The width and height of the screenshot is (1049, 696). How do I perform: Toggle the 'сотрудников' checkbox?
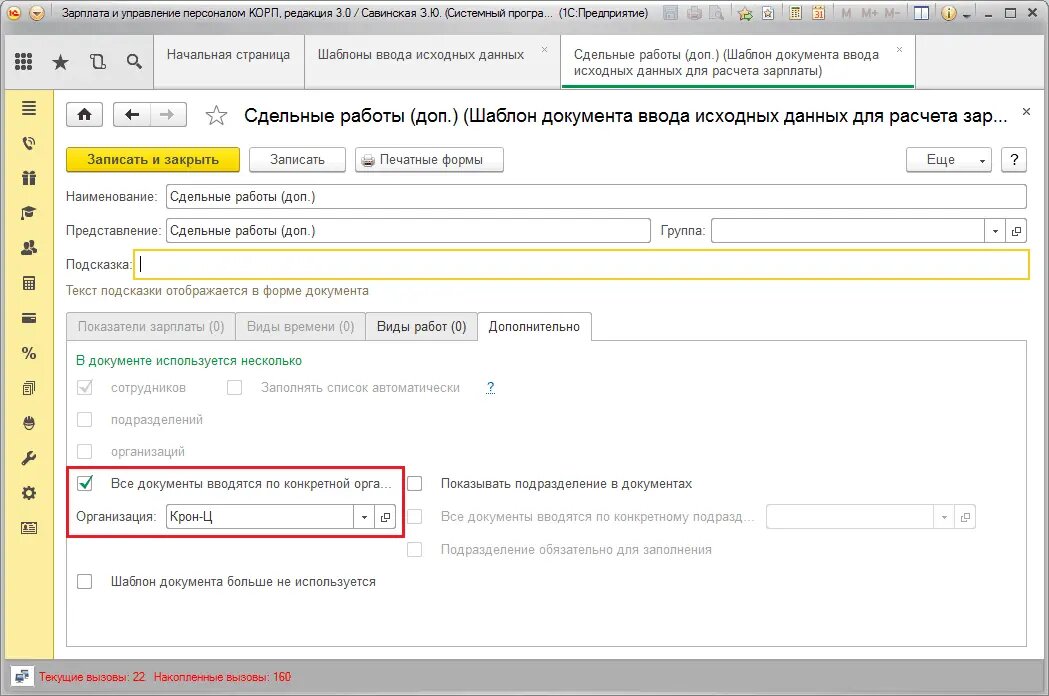85,387
